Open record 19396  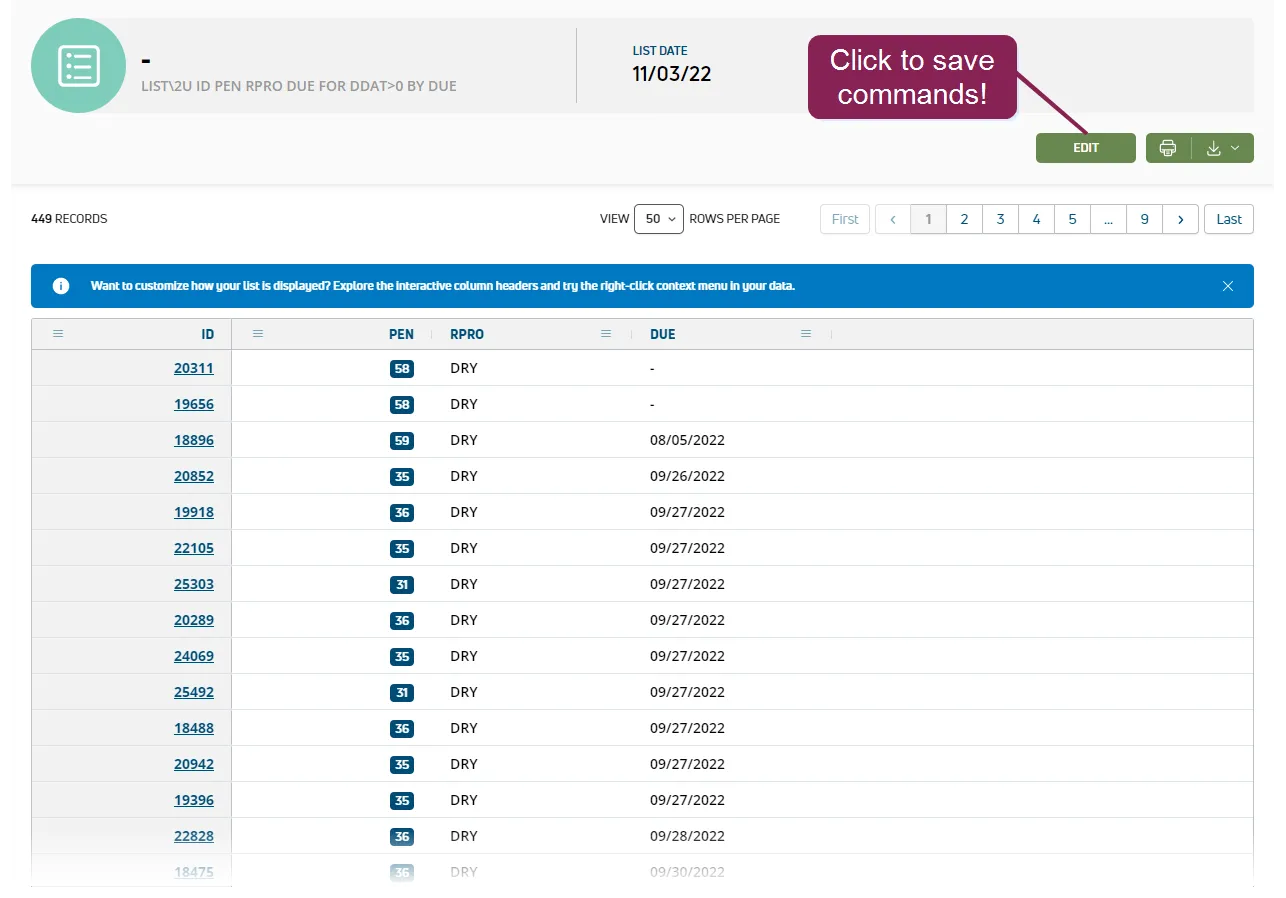[x=194, y=800]
